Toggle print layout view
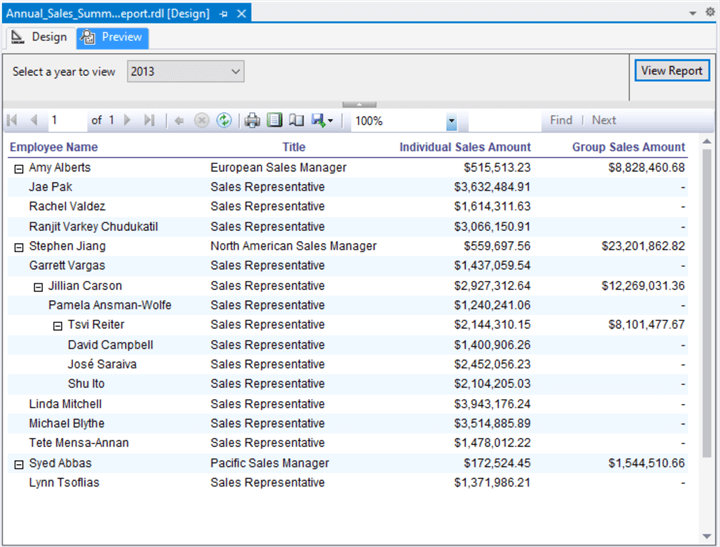This screenshot has height=547, width=720. coord(275,120)
